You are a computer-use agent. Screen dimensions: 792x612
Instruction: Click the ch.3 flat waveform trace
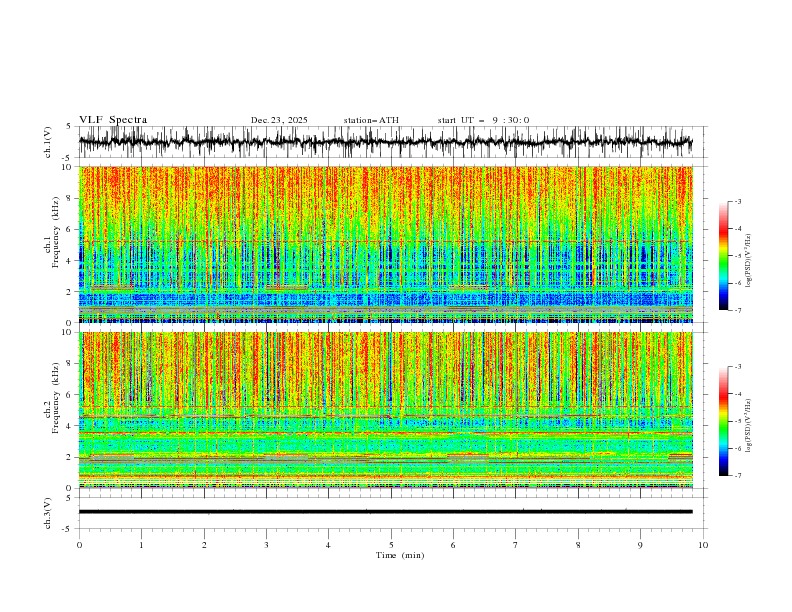[x=386, y=512]
